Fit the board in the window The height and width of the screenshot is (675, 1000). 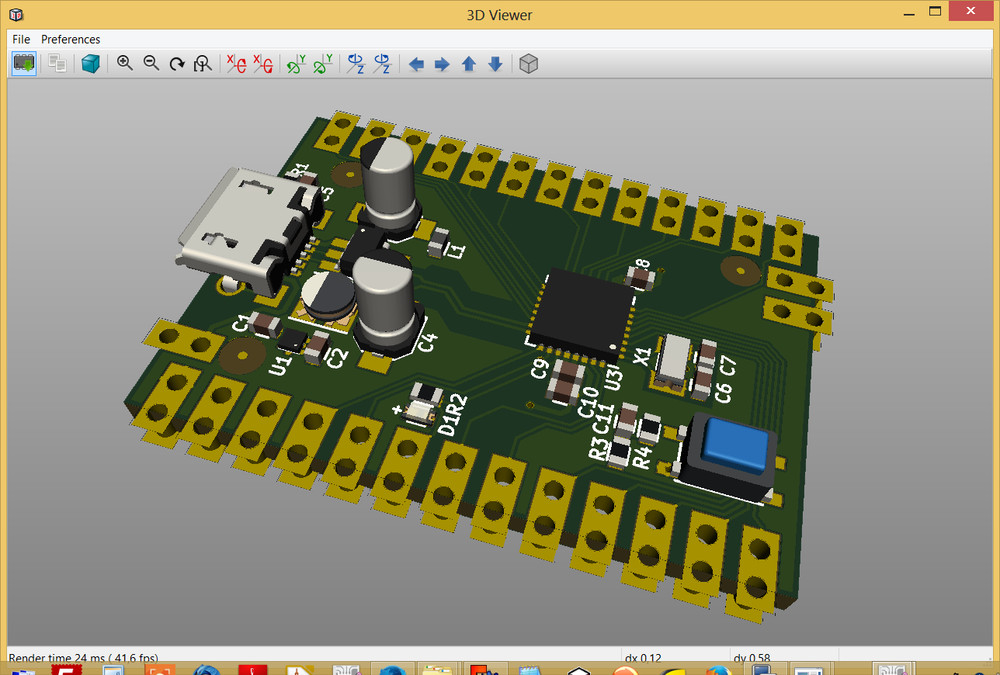(203, 63)
